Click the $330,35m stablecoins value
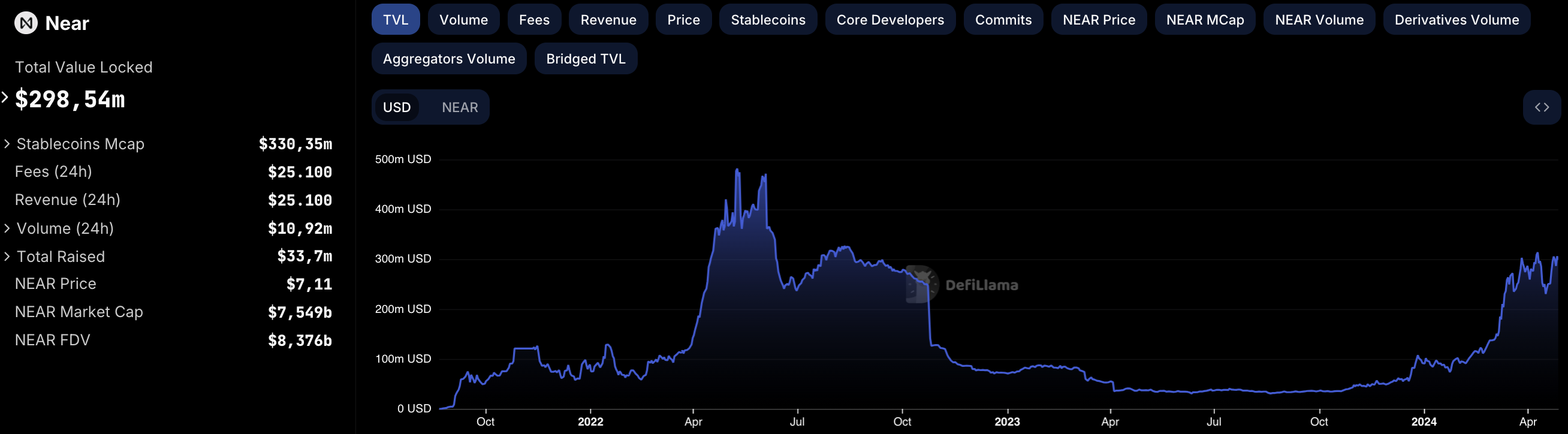This screenshot has height=434, width=1568. click(x=295, y=144)
